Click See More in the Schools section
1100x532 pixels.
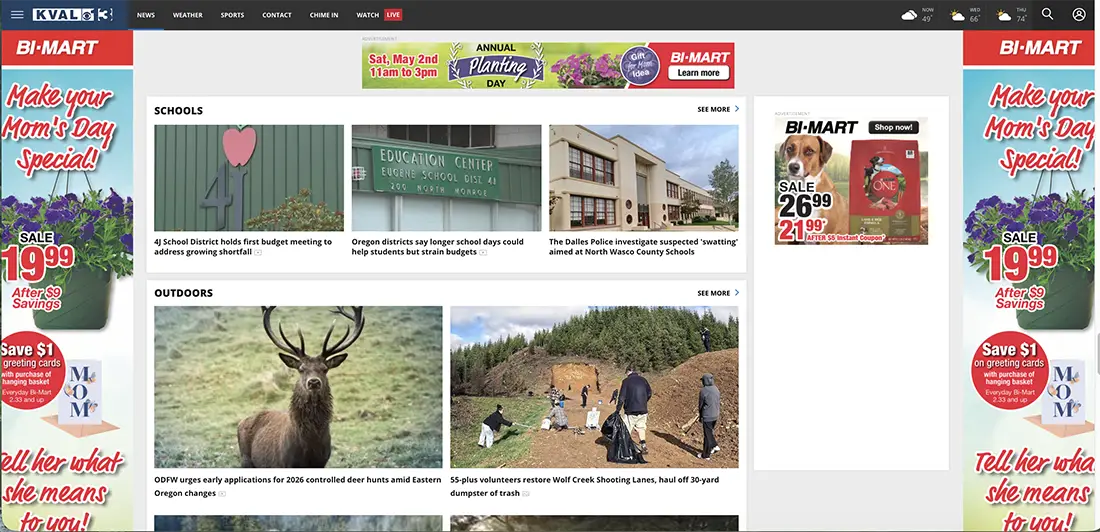(718, 109)
